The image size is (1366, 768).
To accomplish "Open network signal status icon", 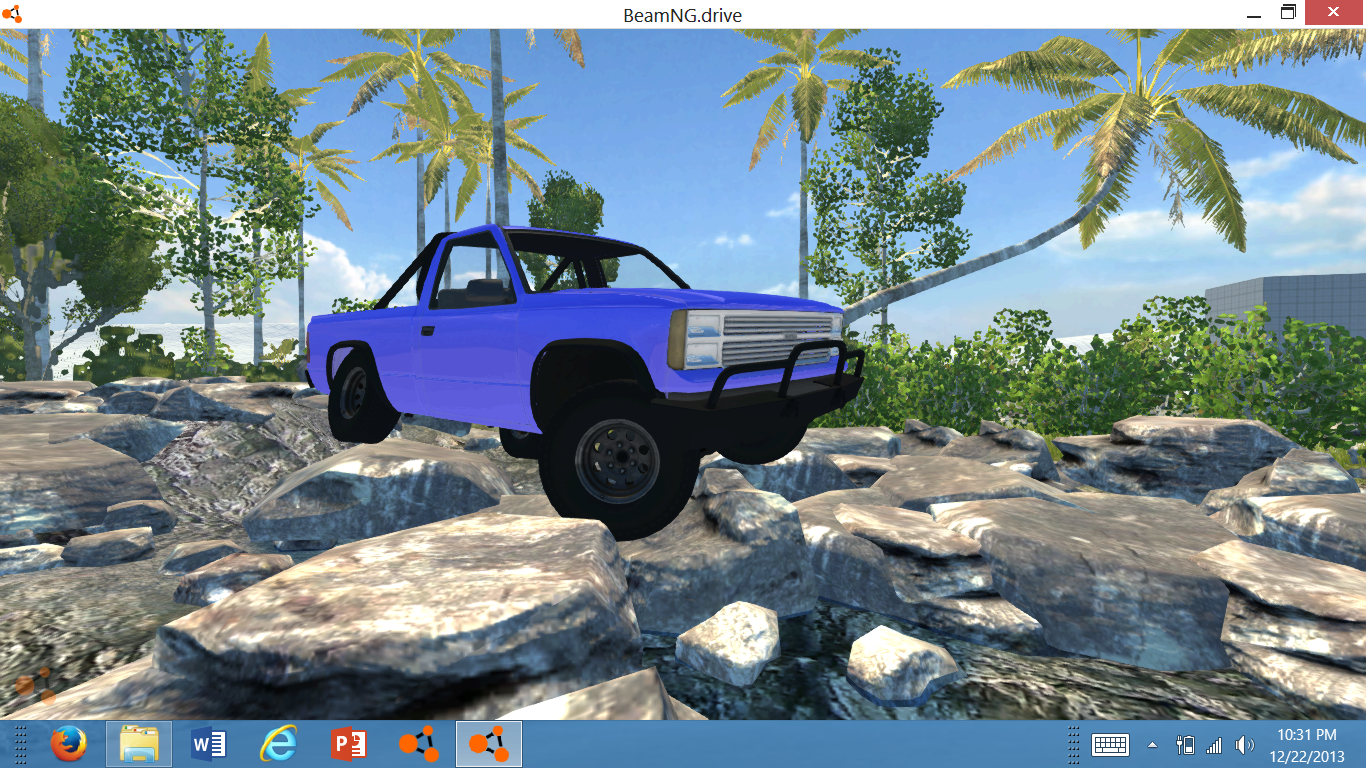I will tap(1214, 745).
